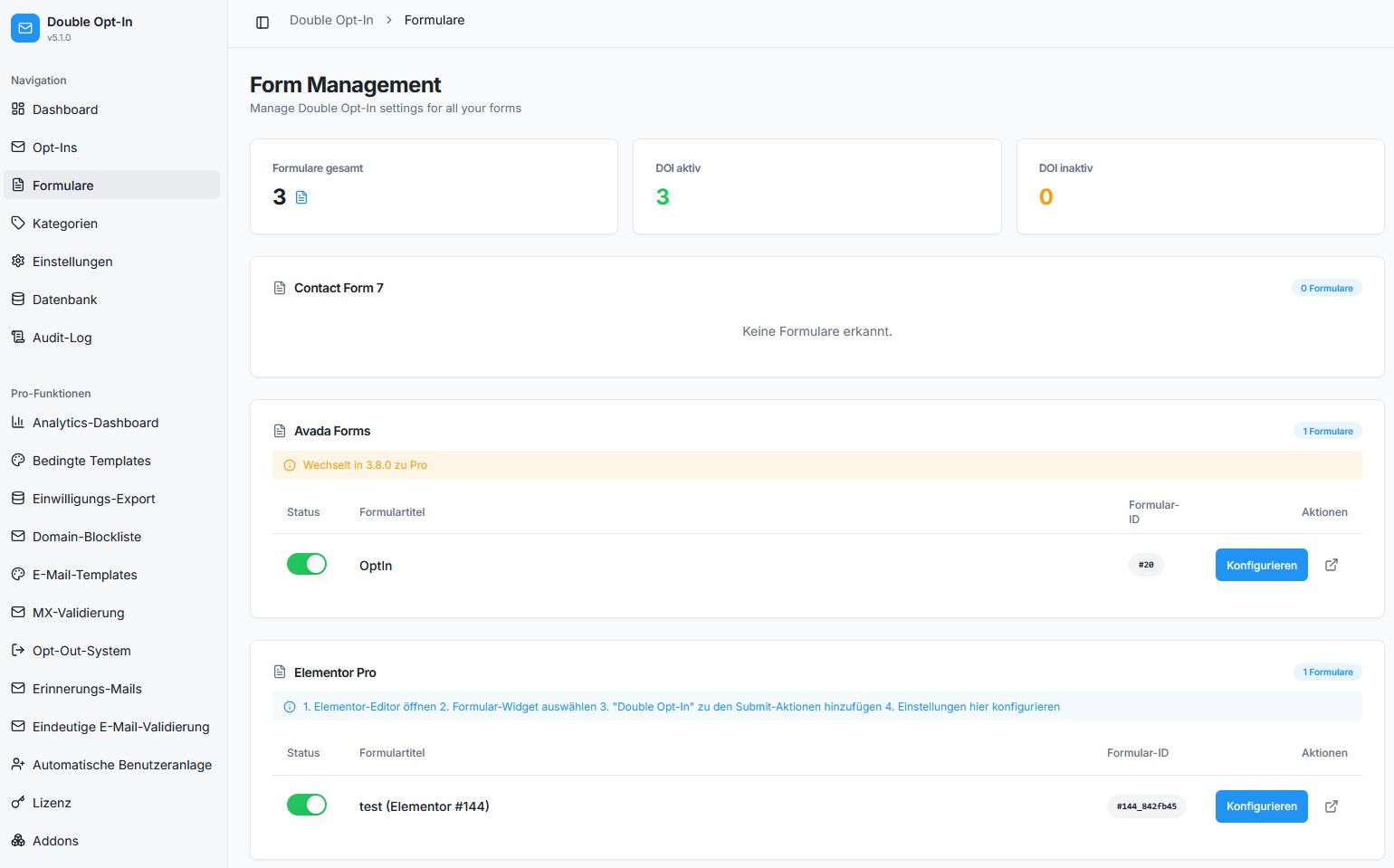Click the Domain-Blockliste envelope icon

[18, 536]
